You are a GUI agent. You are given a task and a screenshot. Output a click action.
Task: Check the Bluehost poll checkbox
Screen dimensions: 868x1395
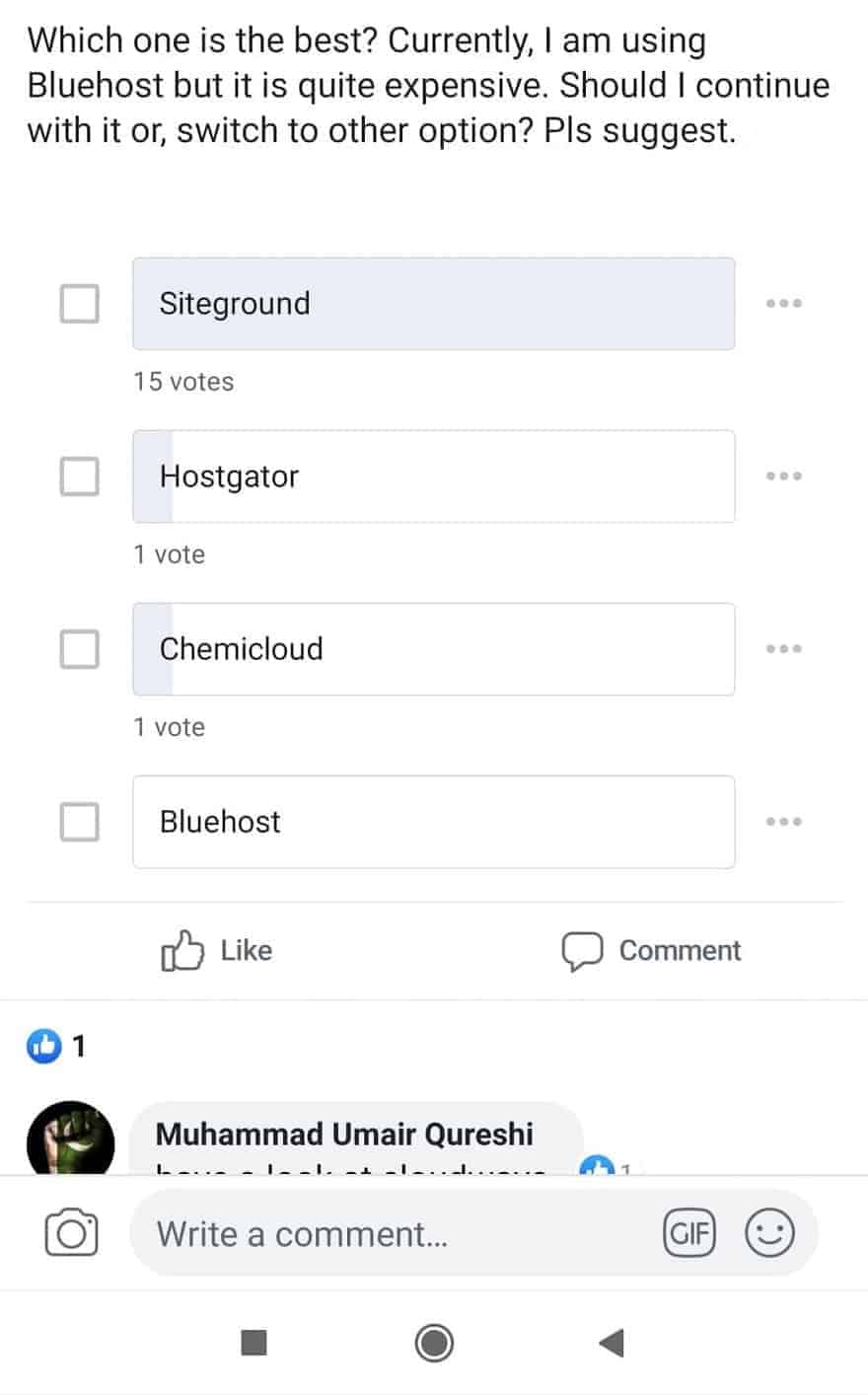(x=80, y=822)
